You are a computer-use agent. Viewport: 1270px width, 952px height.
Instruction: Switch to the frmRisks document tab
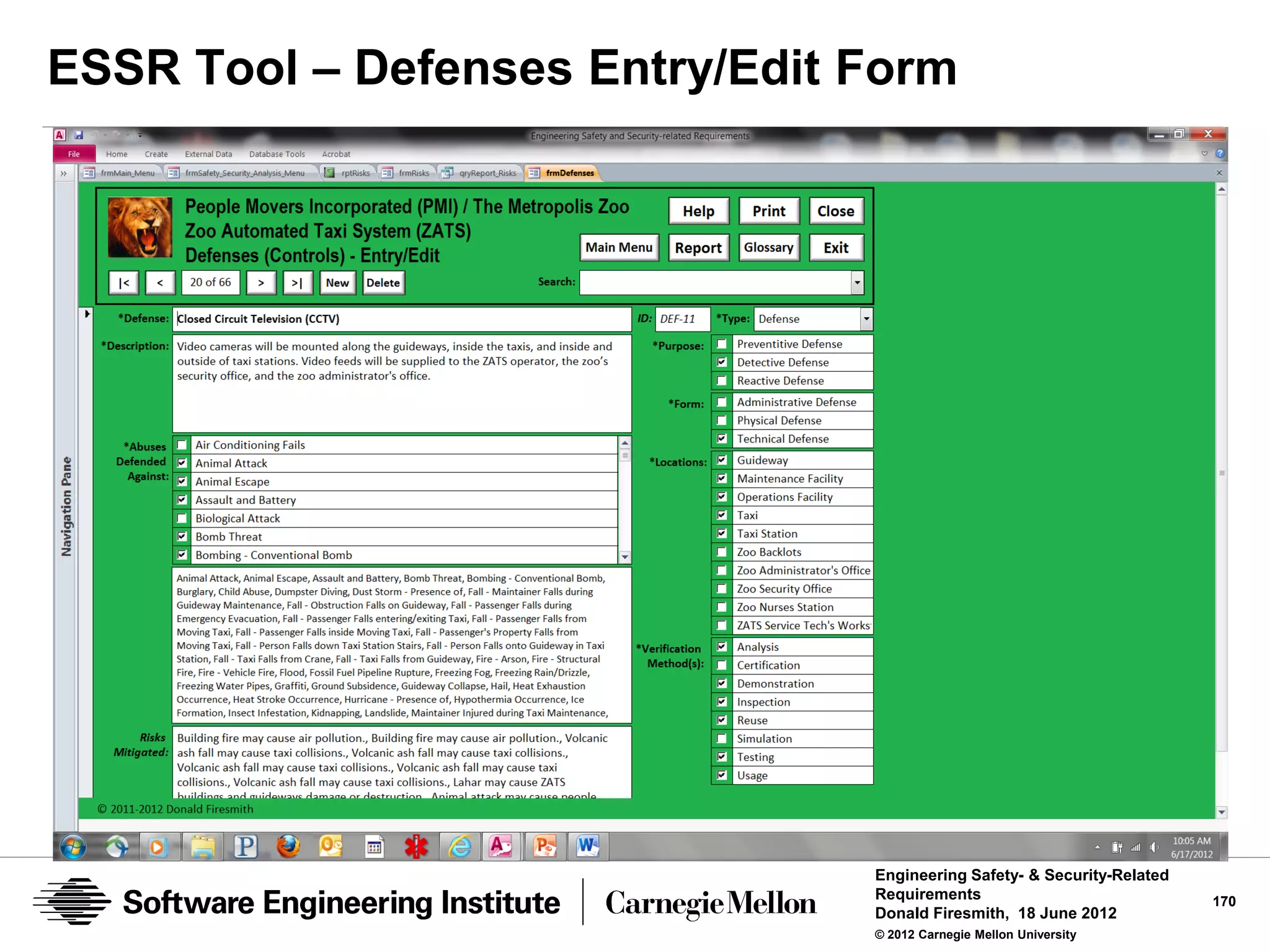pos(406,173)
